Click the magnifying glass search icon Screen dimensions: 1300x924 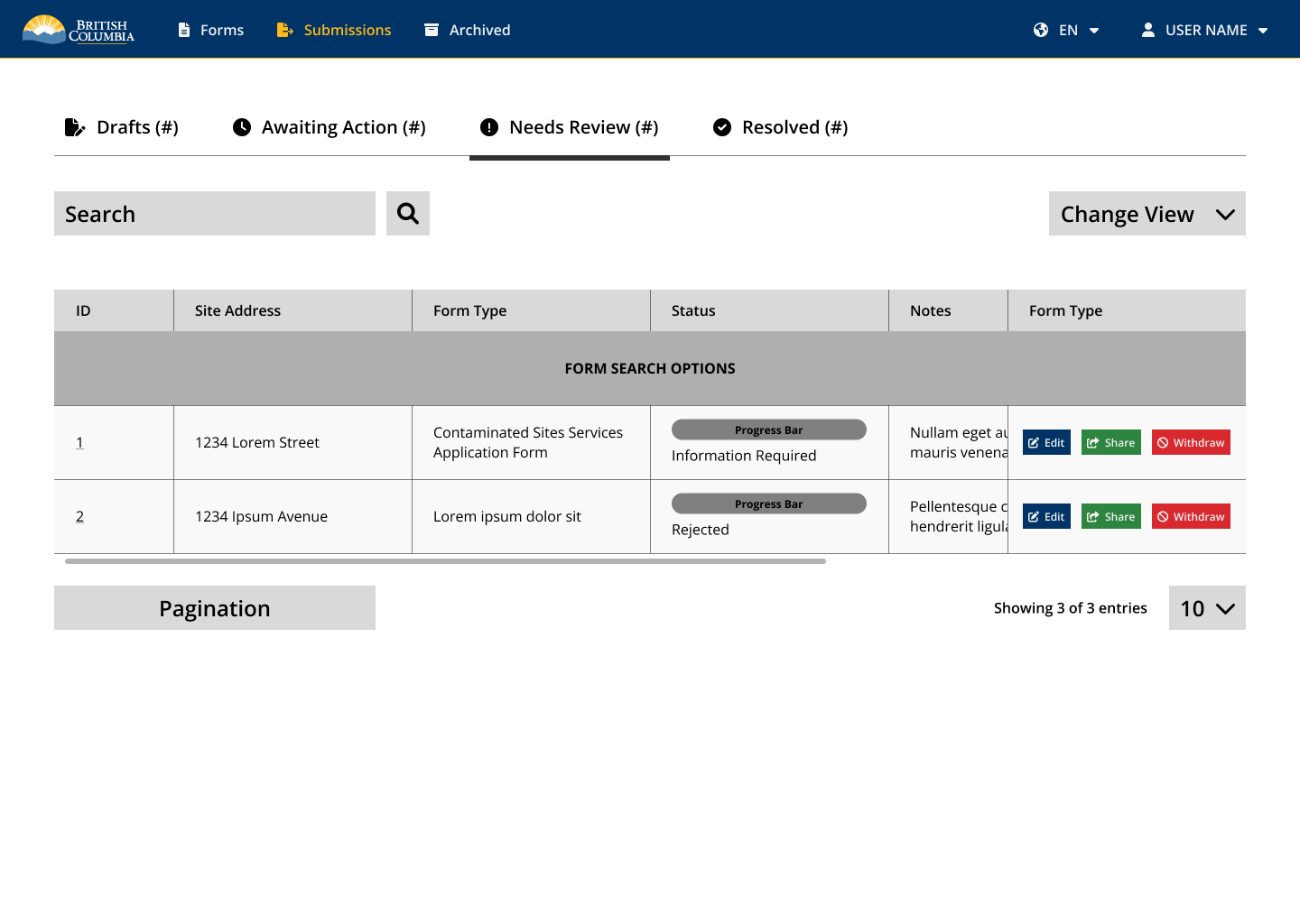407,214
